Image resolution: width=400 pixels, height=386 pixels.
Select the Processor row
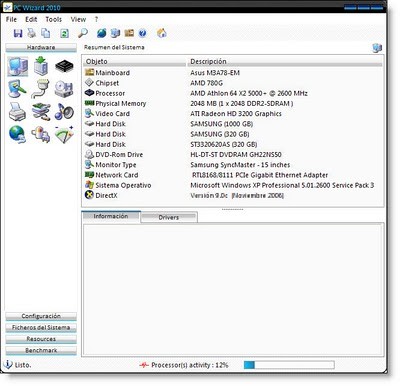232,93
